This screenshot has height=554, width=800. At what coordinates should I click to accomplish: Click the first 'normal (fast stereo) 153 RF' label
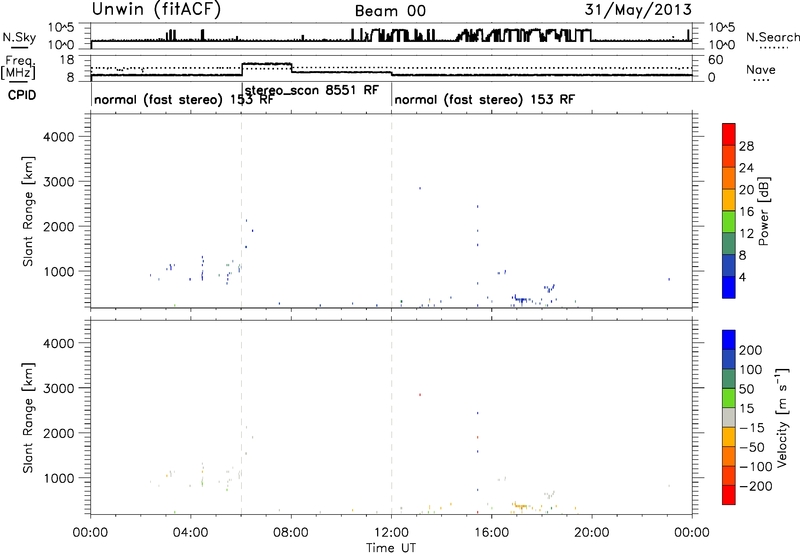(x=184, y=99)
